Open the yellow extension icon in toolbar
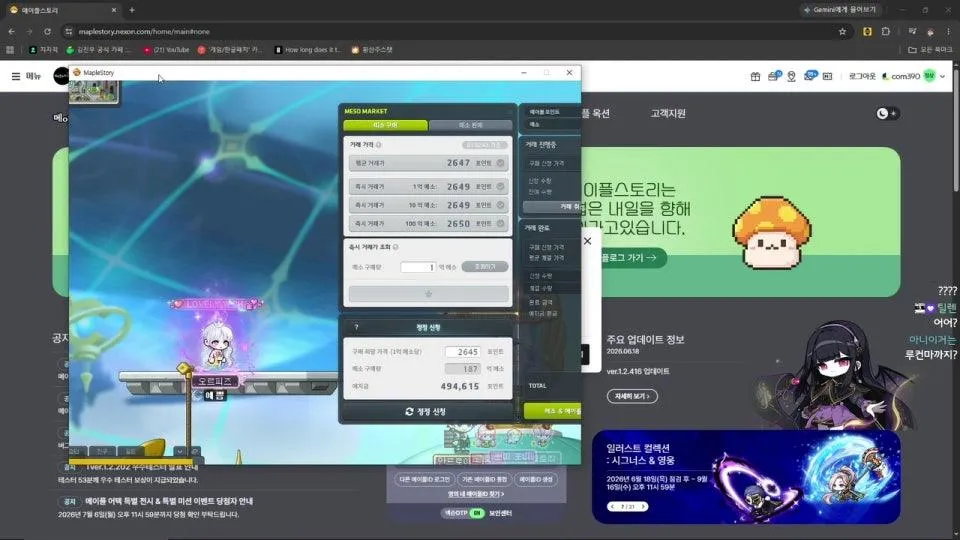Screen dimensions: 960x540 867,31
